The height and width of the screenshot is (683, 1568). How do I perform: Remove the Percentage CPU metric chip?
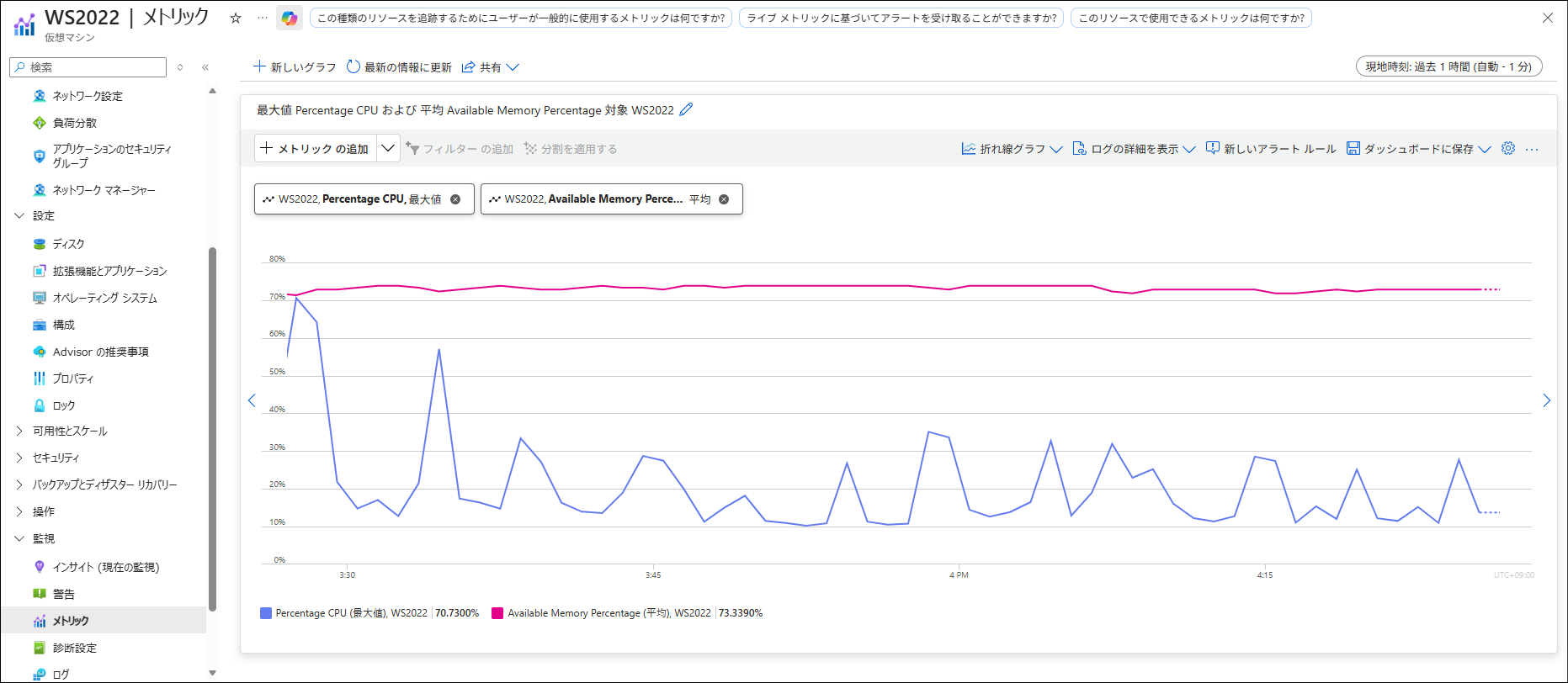coord(455,199)
